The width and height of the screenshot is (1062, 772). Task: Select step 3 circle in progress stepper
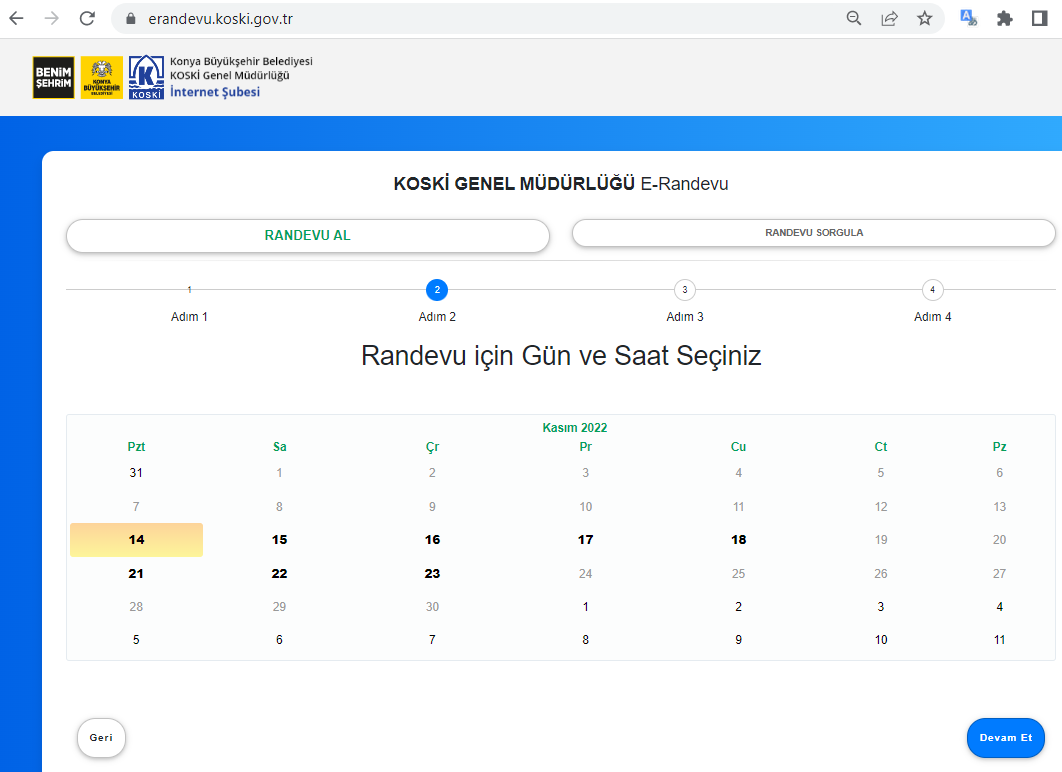click(x=685, y=290)
